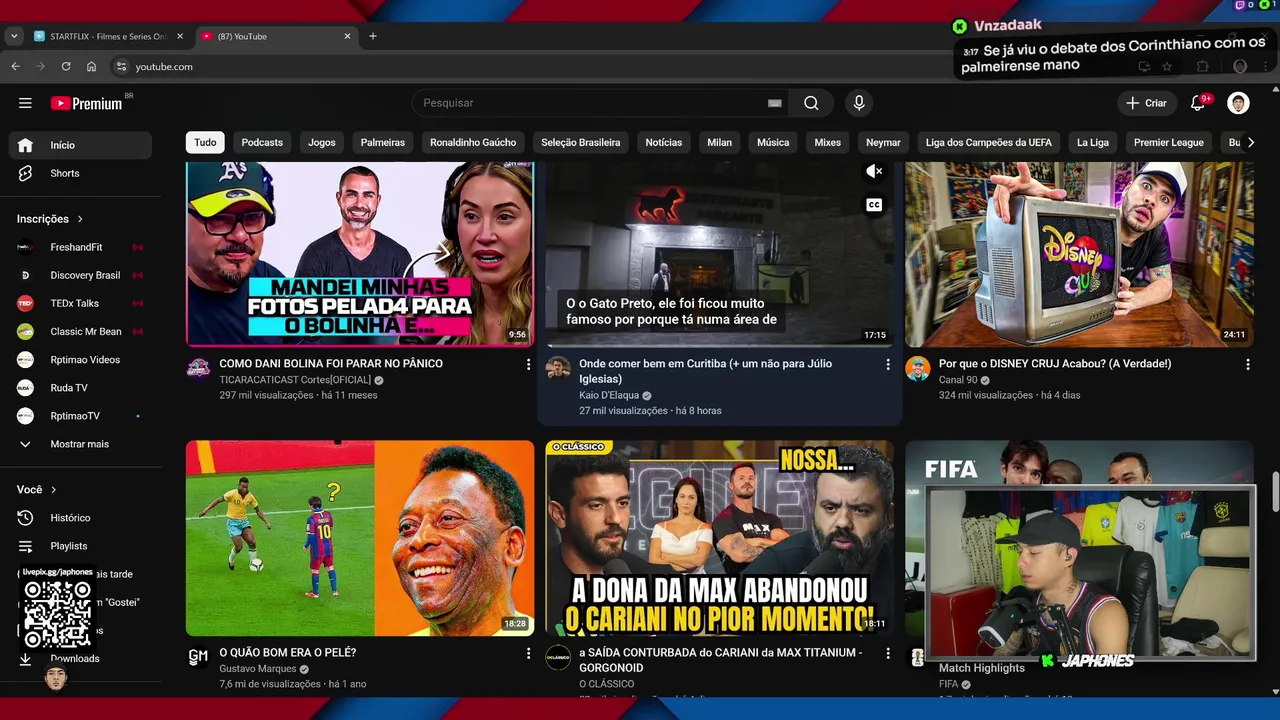Image resolution: width=1280 pixels, height=720 pixels.
Task: Go to Início in the sidebar
Action: [81, 145]
